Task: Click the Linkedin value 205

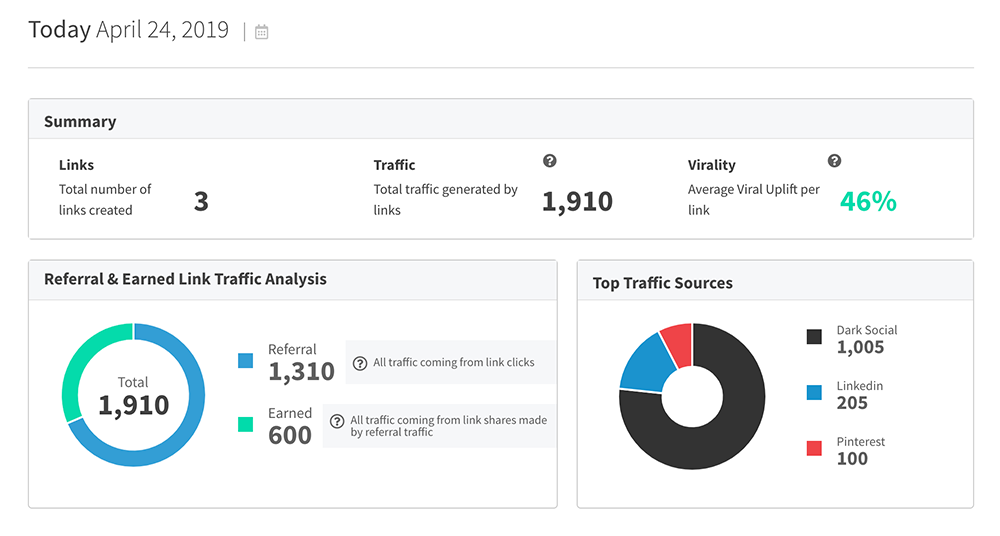Action: pos(852,403)
